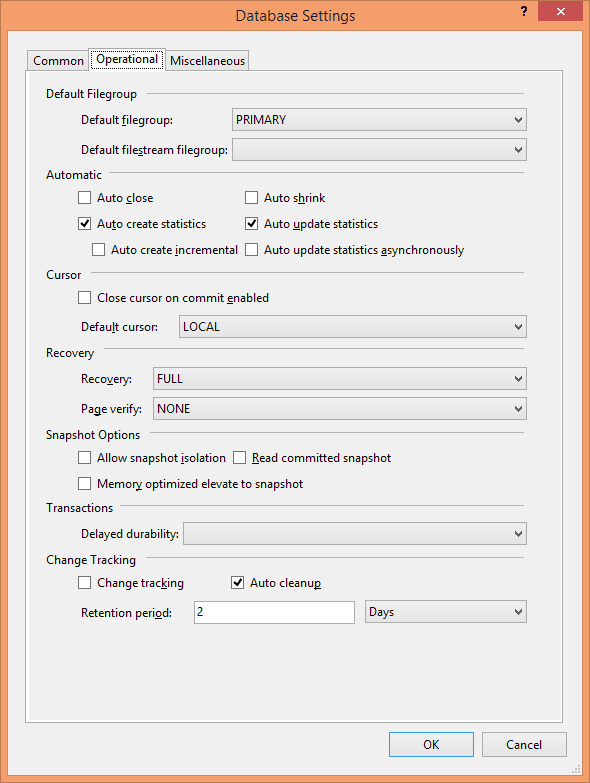This screenshot has width=590, height=783.
Task: Open the Page verify NONE dropdown
Action: (x=339, y=408)
